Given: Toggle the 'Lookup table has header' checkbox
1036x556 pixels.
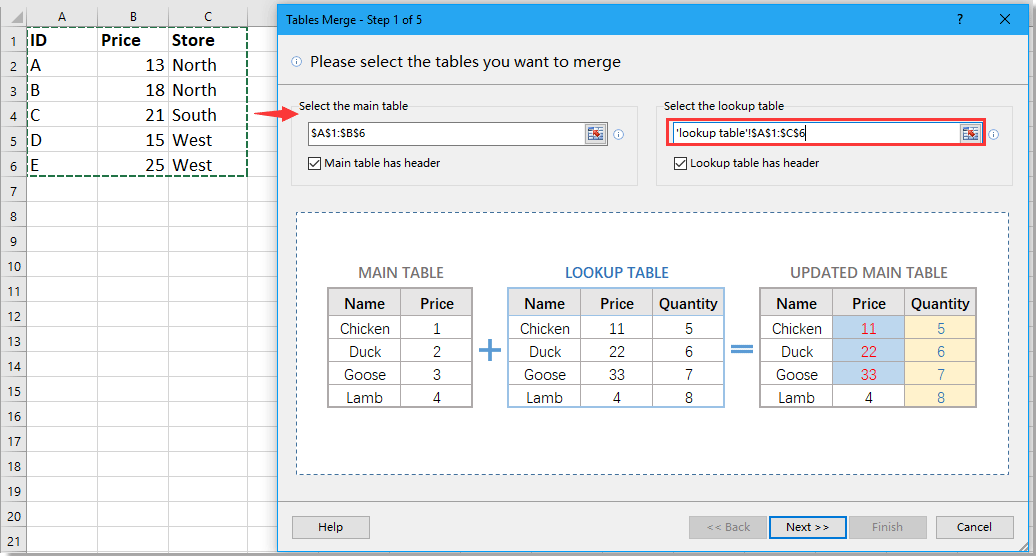Looking at the screenshot, I should click(681, 163).
